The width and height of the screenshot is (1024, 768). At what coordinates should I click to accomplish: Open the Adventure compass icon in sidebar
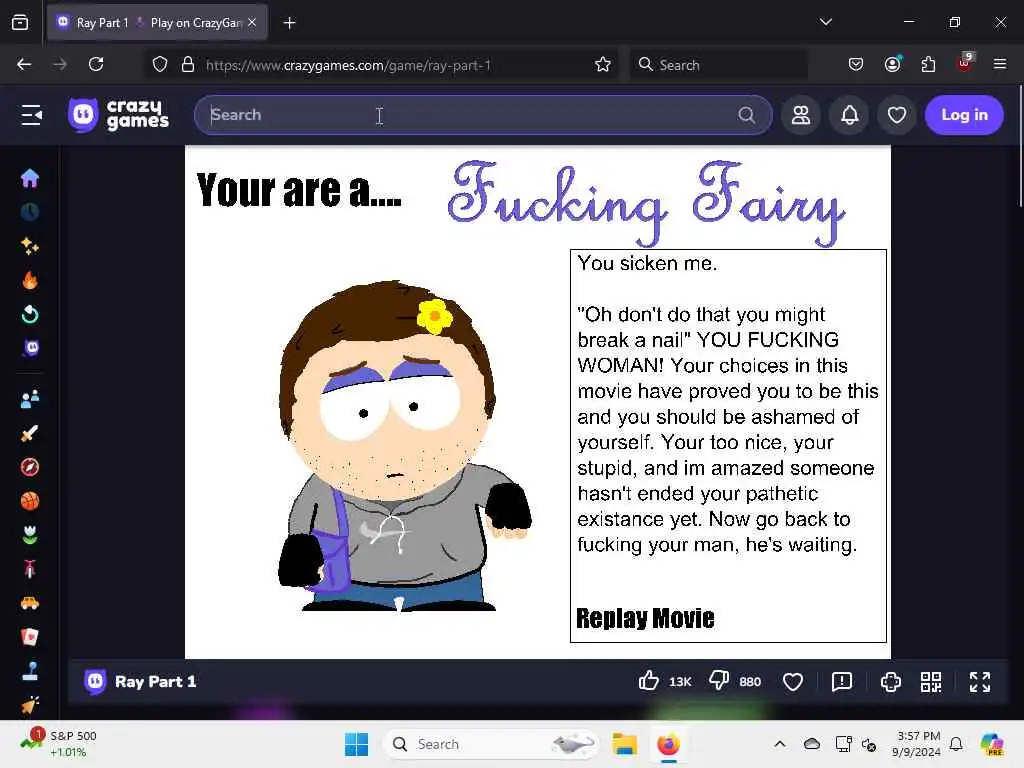(x=30, y=467)
